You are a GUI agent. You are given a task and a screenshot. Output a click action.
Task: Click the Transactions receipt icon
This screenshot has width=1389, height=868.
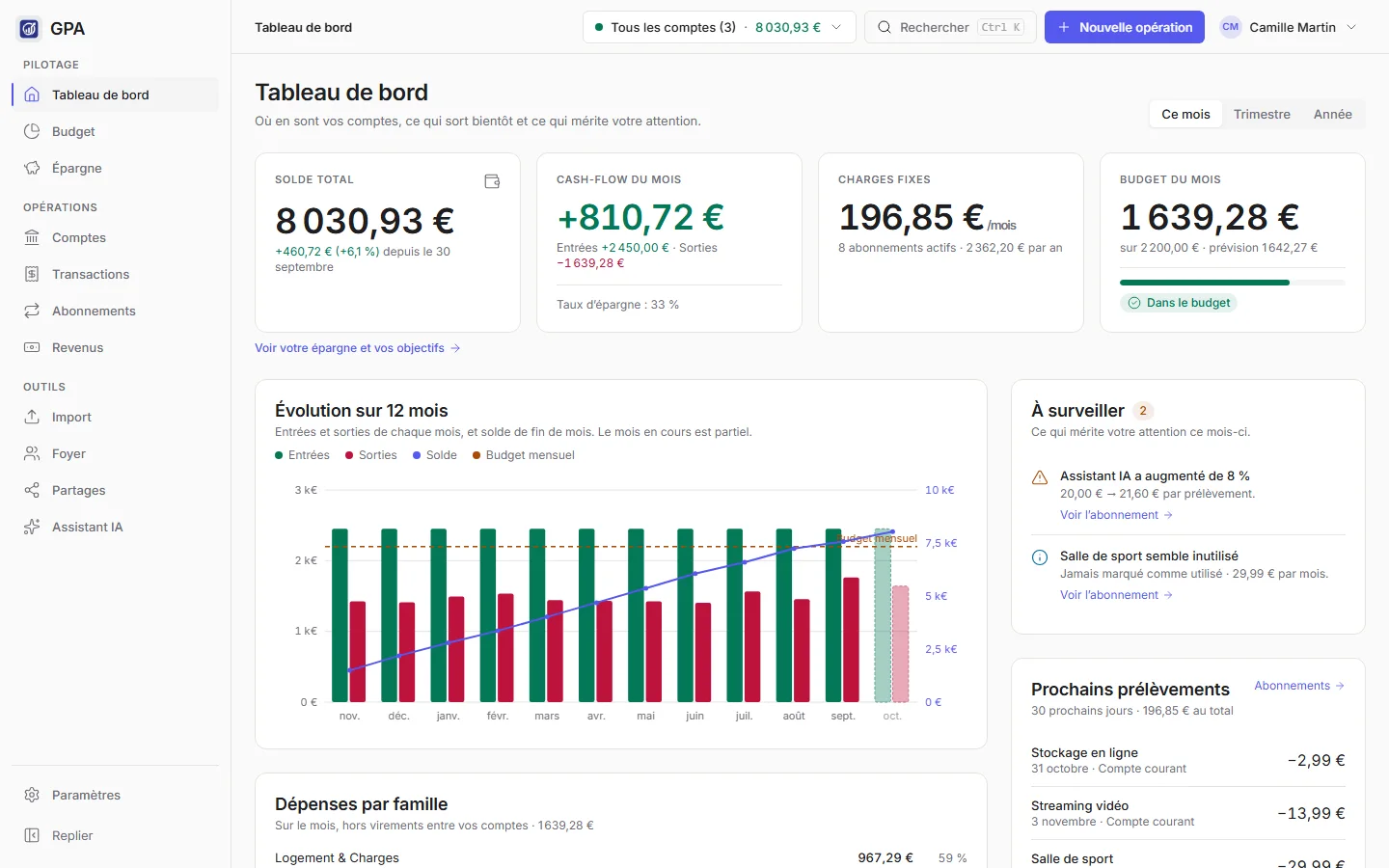click(x=32, y=274)
